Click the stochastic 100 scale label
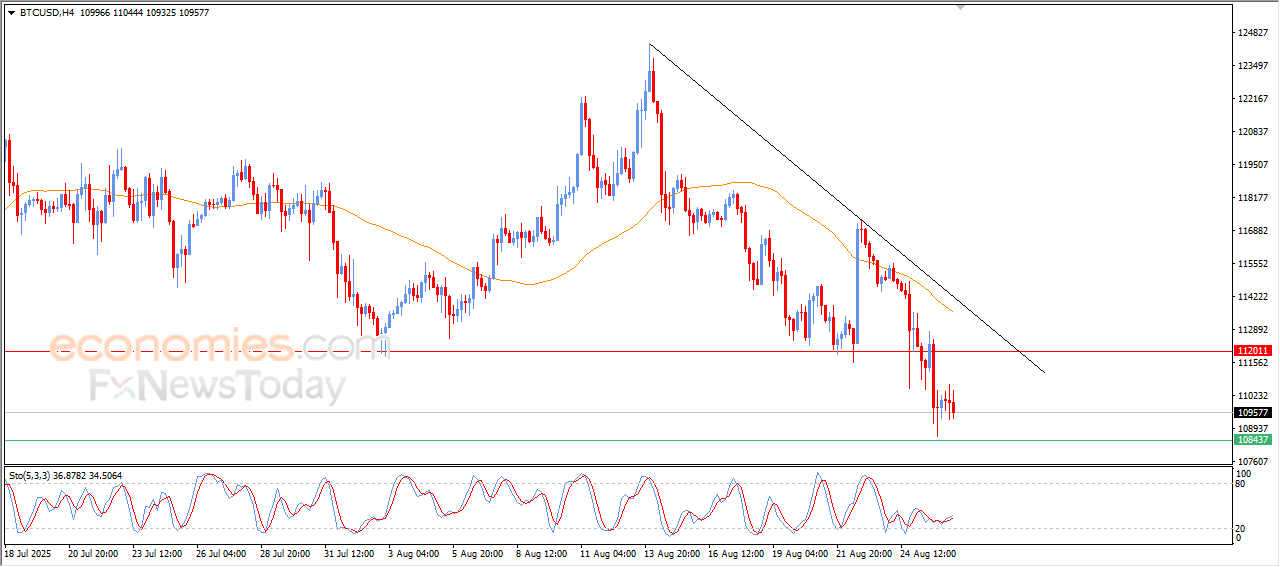This screenshot has height=567, width=1280. tap(1244, 473)
